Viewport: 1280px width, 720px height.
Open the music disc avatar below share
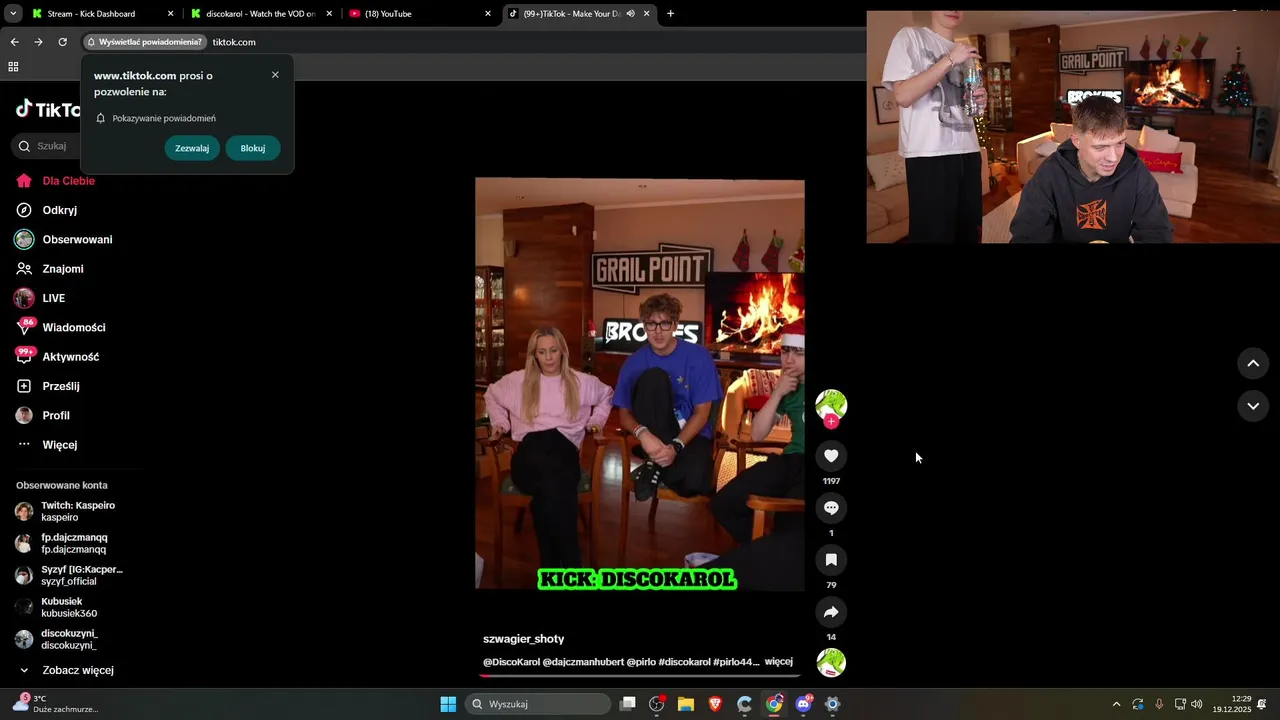pyautogui.click(x=831, y=663)
